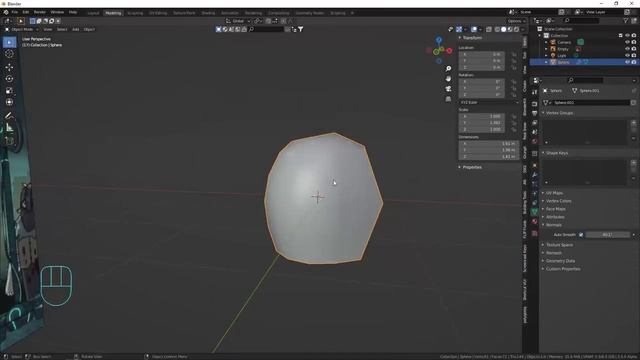Click the Scale X value field
The width and height of the screenshot is (640, 360).
point(482,116)
